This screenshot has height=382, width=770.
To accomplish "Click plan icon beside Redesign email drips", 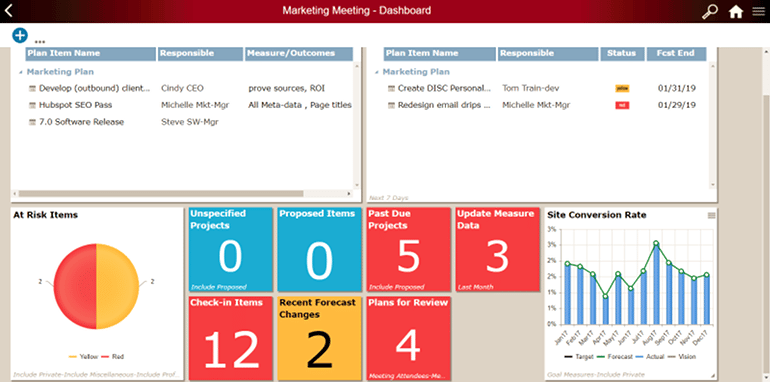I will pos(391,105).
